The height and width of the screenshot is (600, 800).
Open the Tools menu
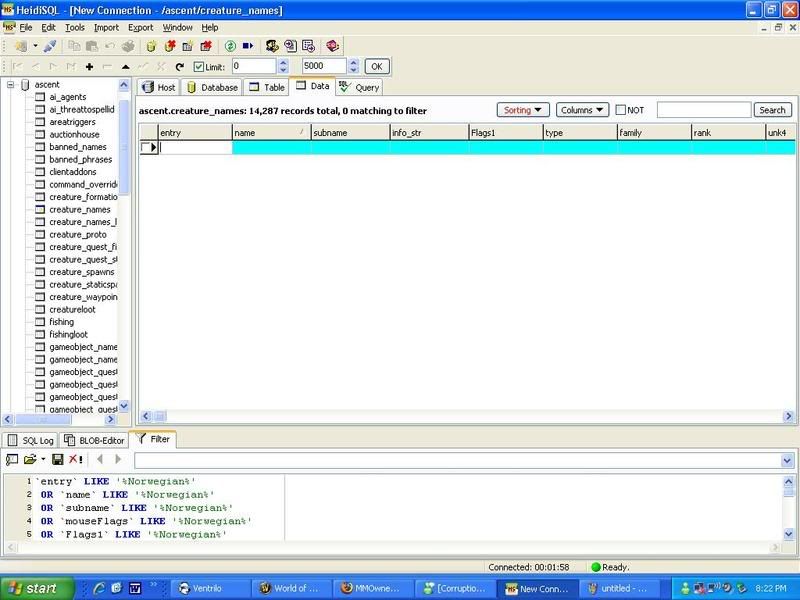click(74, 28)
